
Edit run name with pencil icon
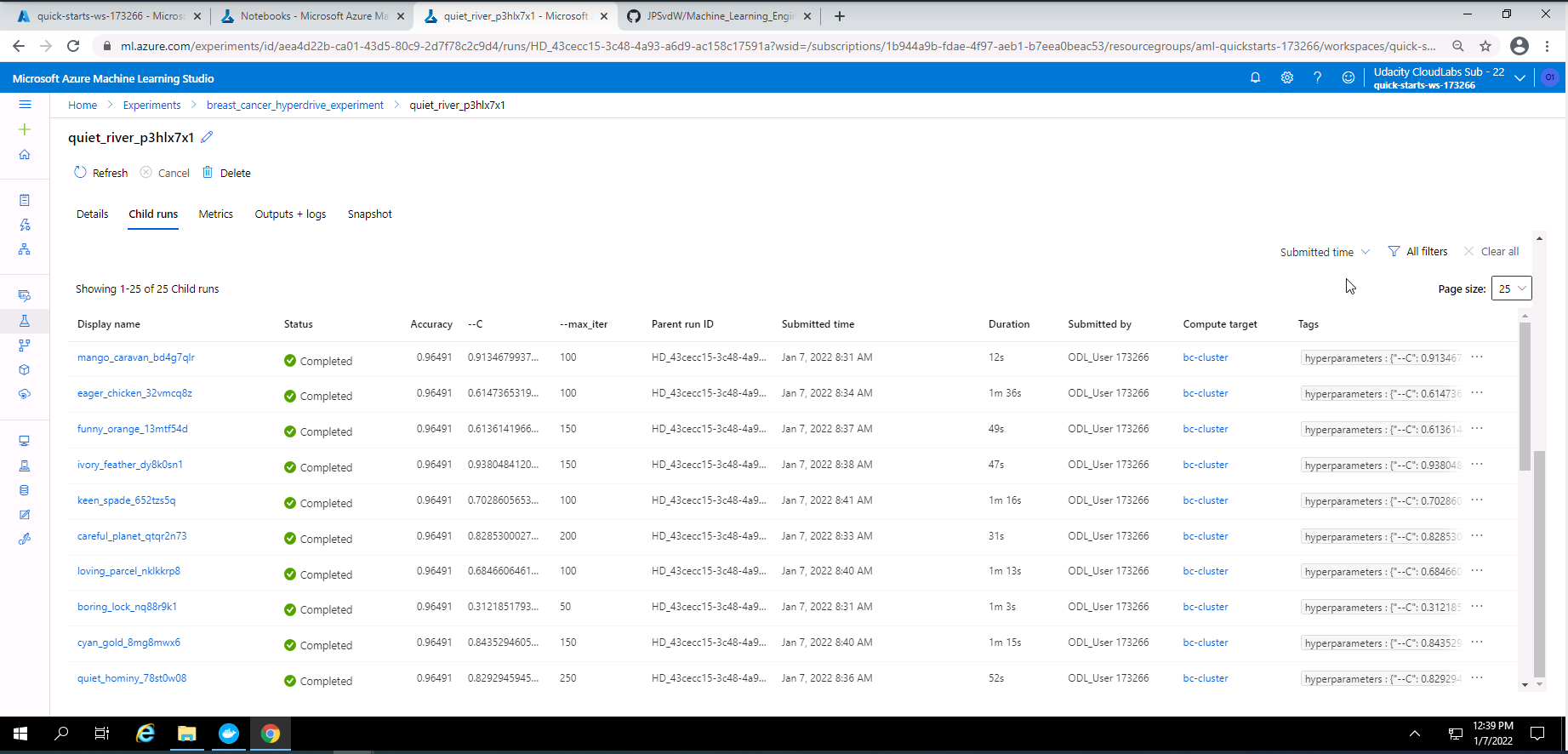207,137
